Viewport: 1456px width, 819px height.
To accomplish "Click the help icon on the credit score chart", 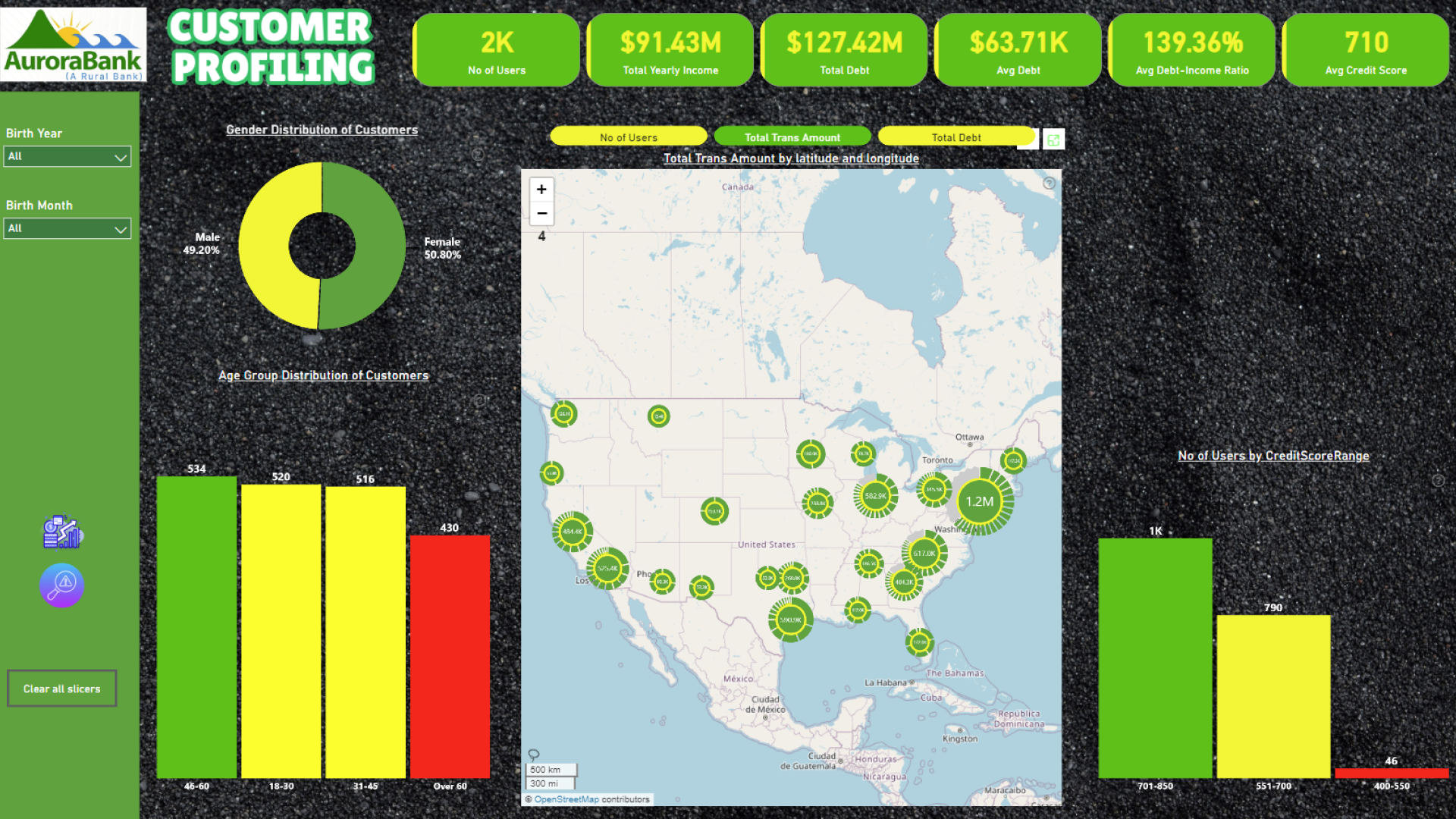I will tap(1438, 480).
